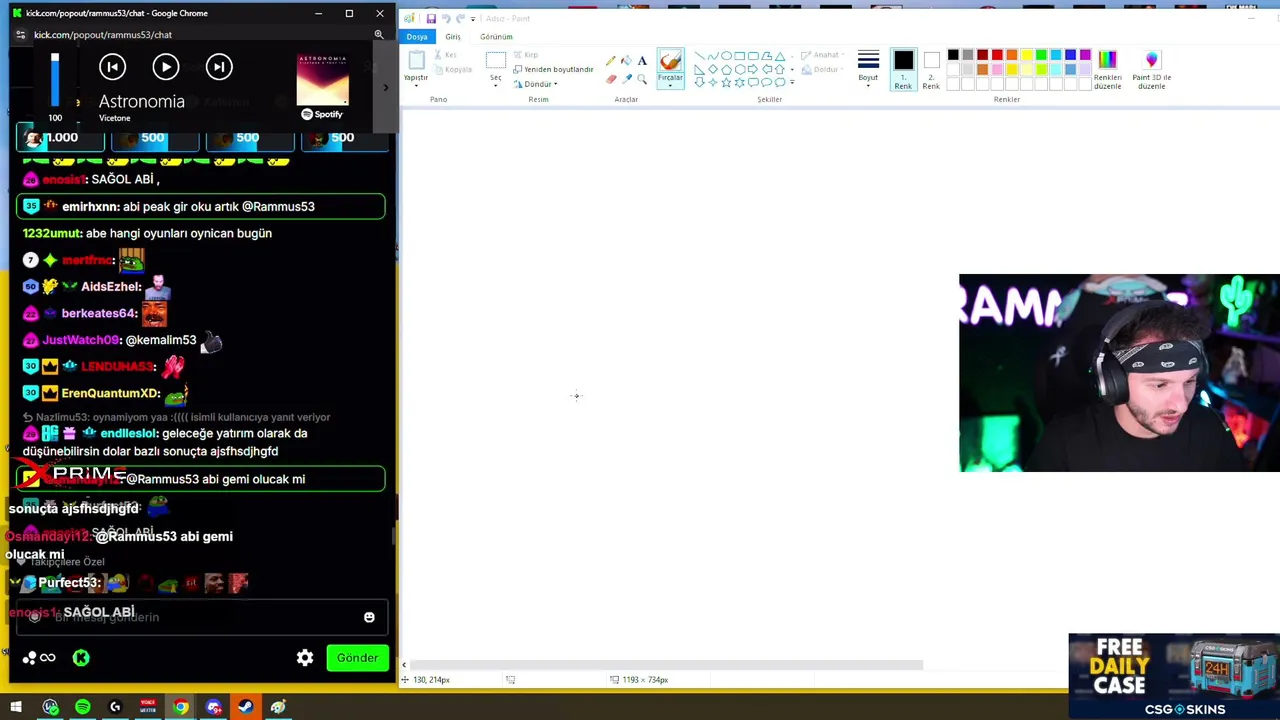Viewport: 1280px width, 720px height.
Task: Select the Pencil tool in Paint
Action: point(611,61)
